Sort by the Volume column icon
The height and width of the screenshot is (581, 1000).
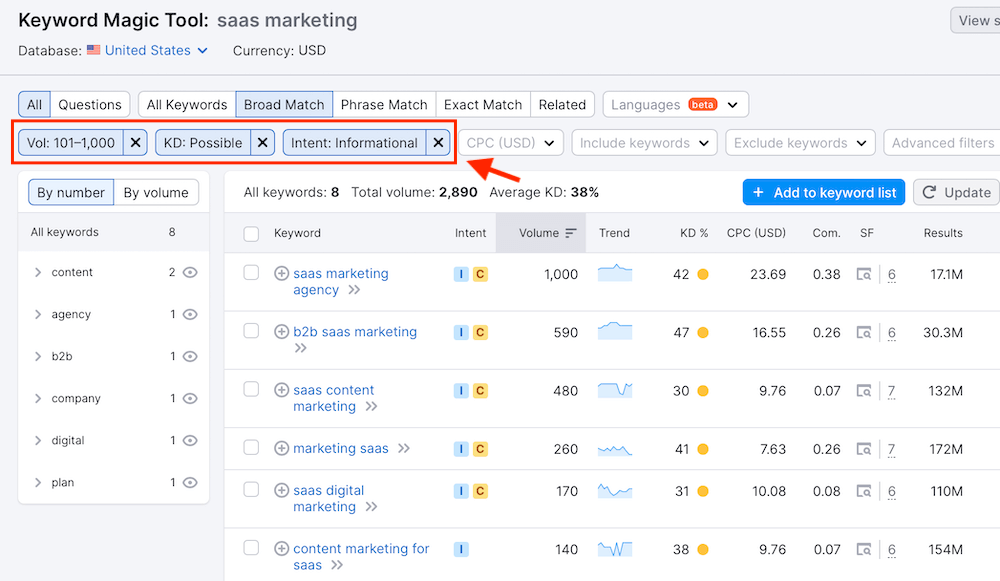(571, 233)
